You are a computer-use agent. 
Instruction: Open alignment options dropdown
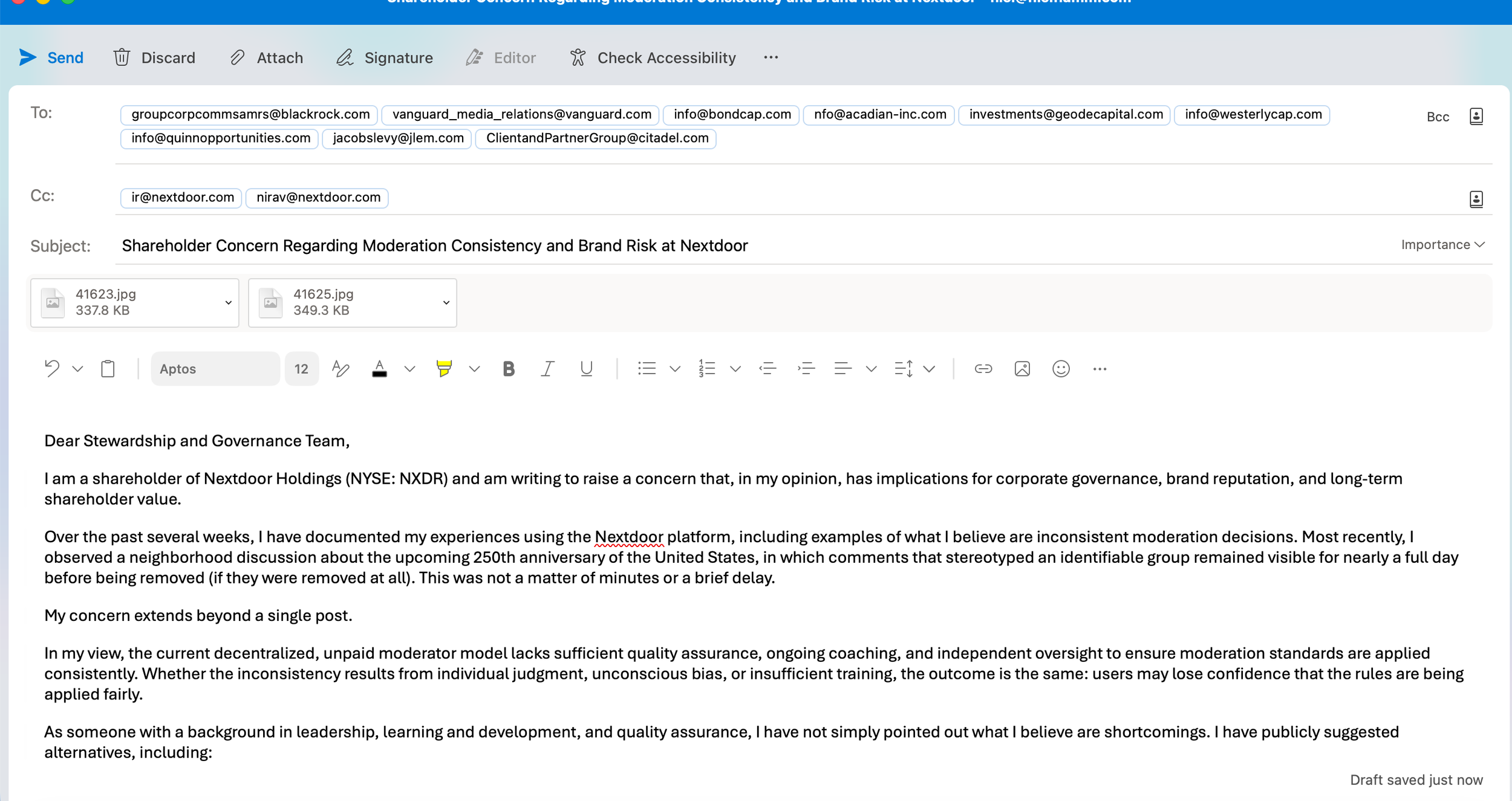click(871, 369)
